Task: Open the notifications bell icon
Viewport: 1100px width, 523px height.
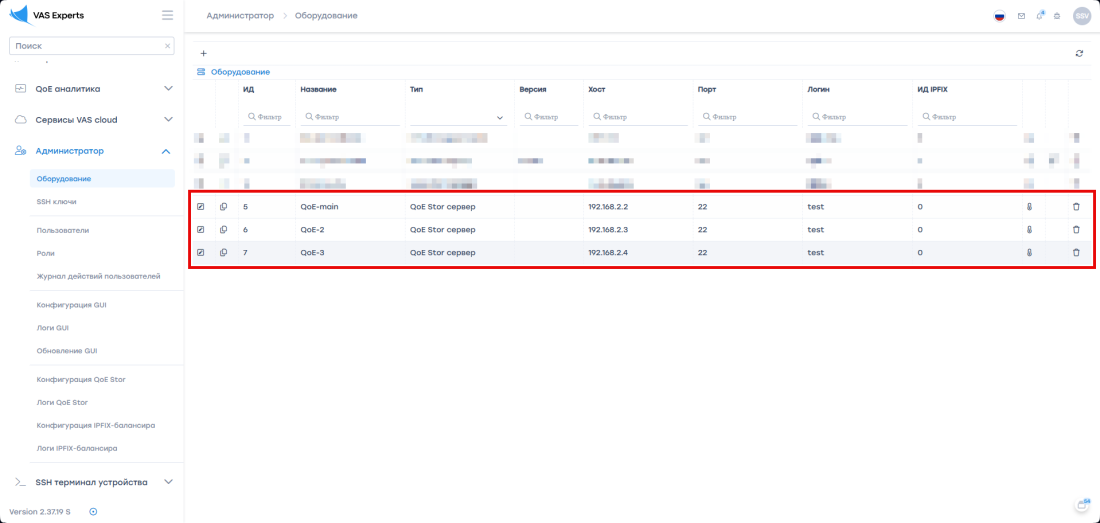Action: pos(1040,16)
